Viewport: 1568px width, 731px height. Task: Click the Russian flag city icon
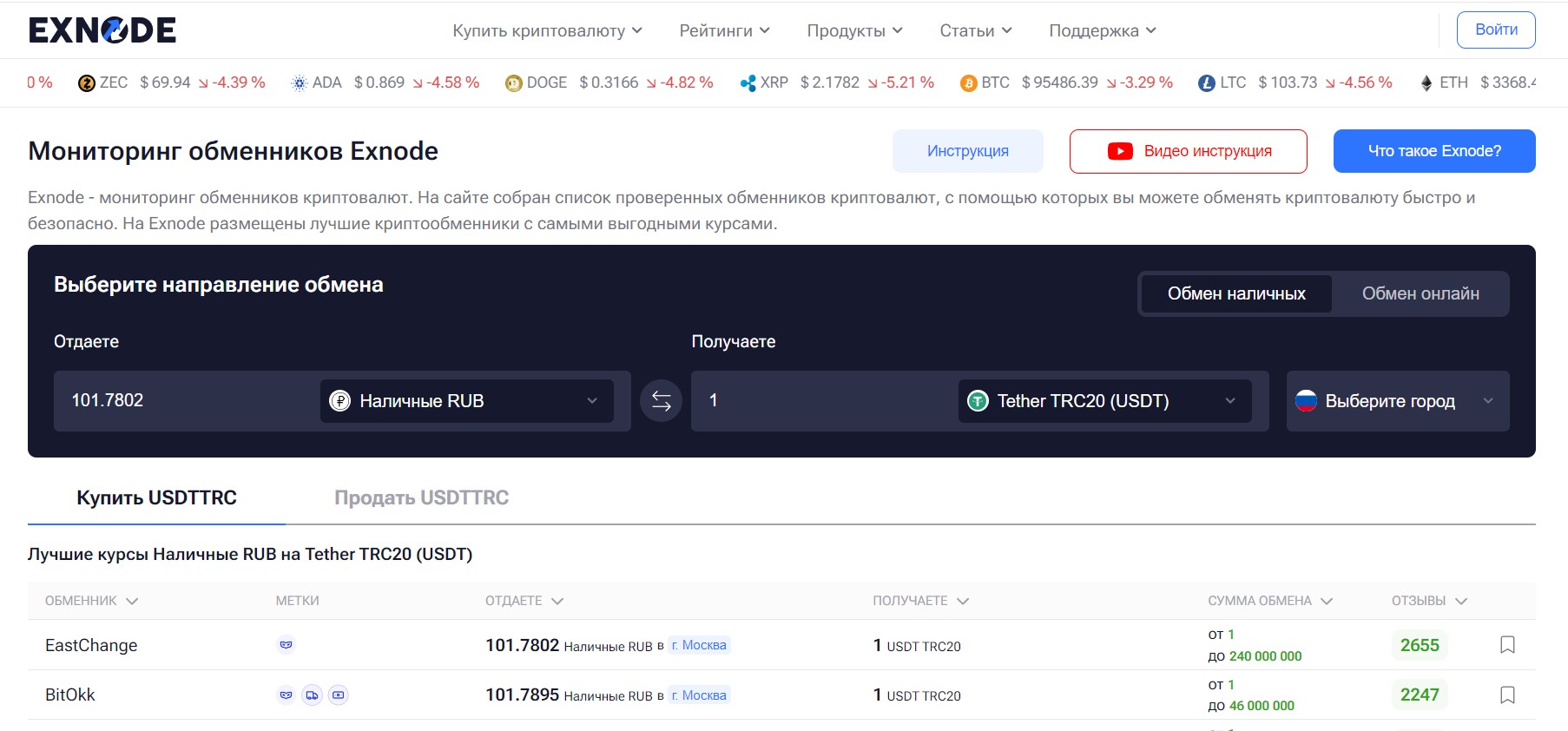[1306, 400]
